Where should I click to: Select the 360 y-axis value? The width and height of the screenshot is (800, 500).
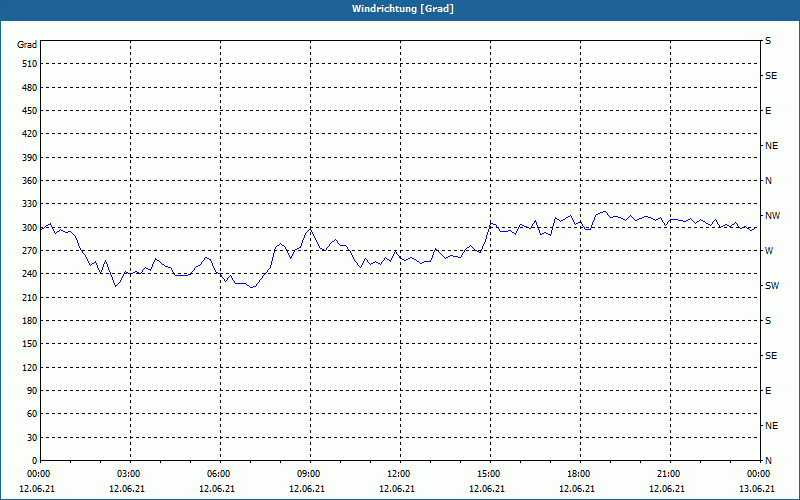30,181
